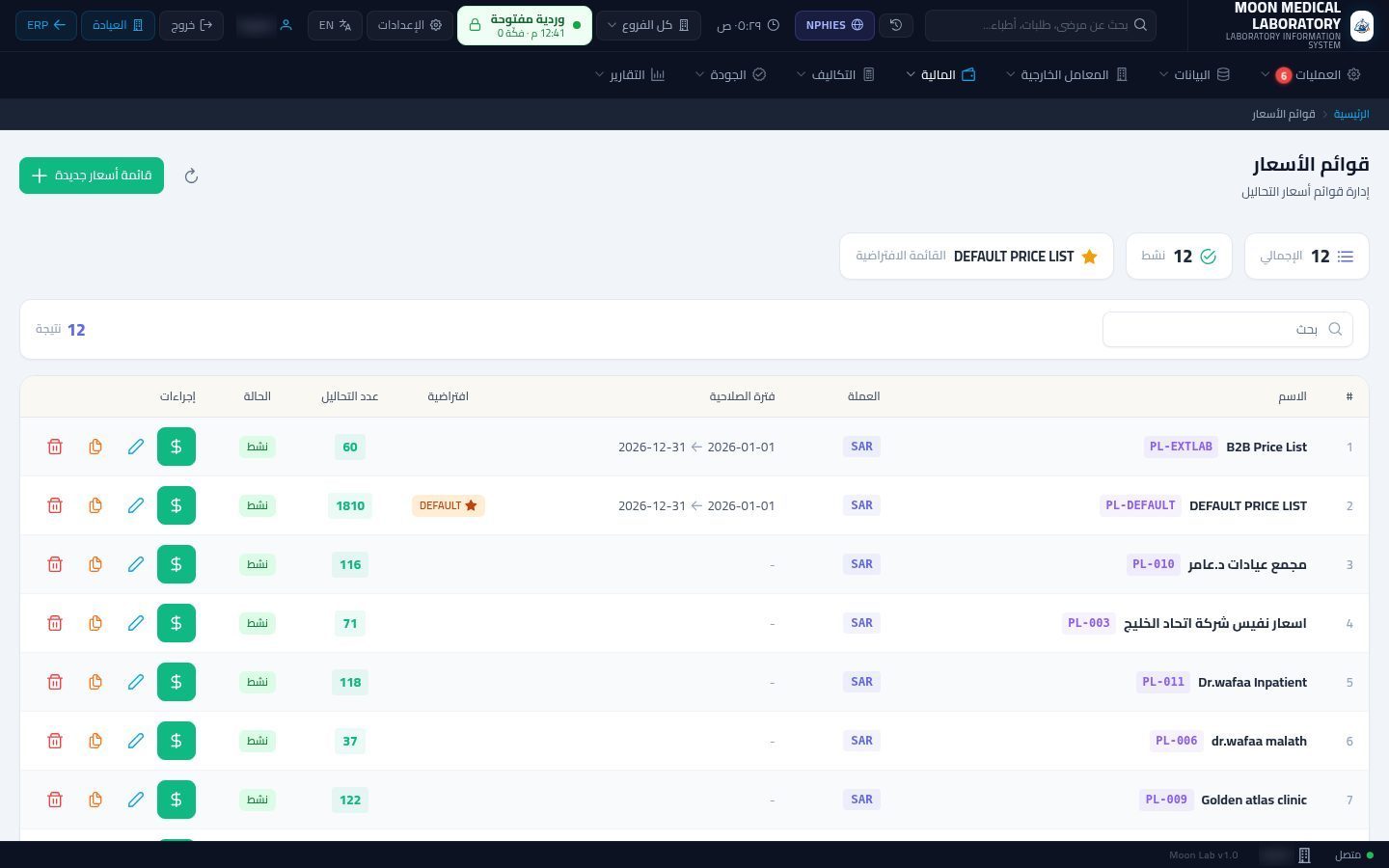
Task: Duplicate the PL-010 price list
Action: tap(95, 564)
